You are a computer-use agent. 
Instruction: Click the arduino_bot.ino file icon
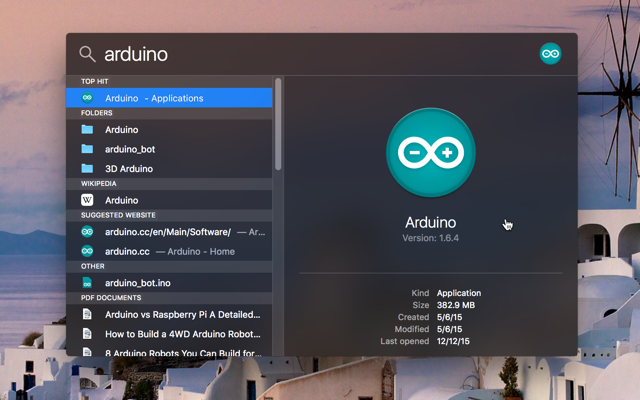pyautogui.click(x=87, y=283)
